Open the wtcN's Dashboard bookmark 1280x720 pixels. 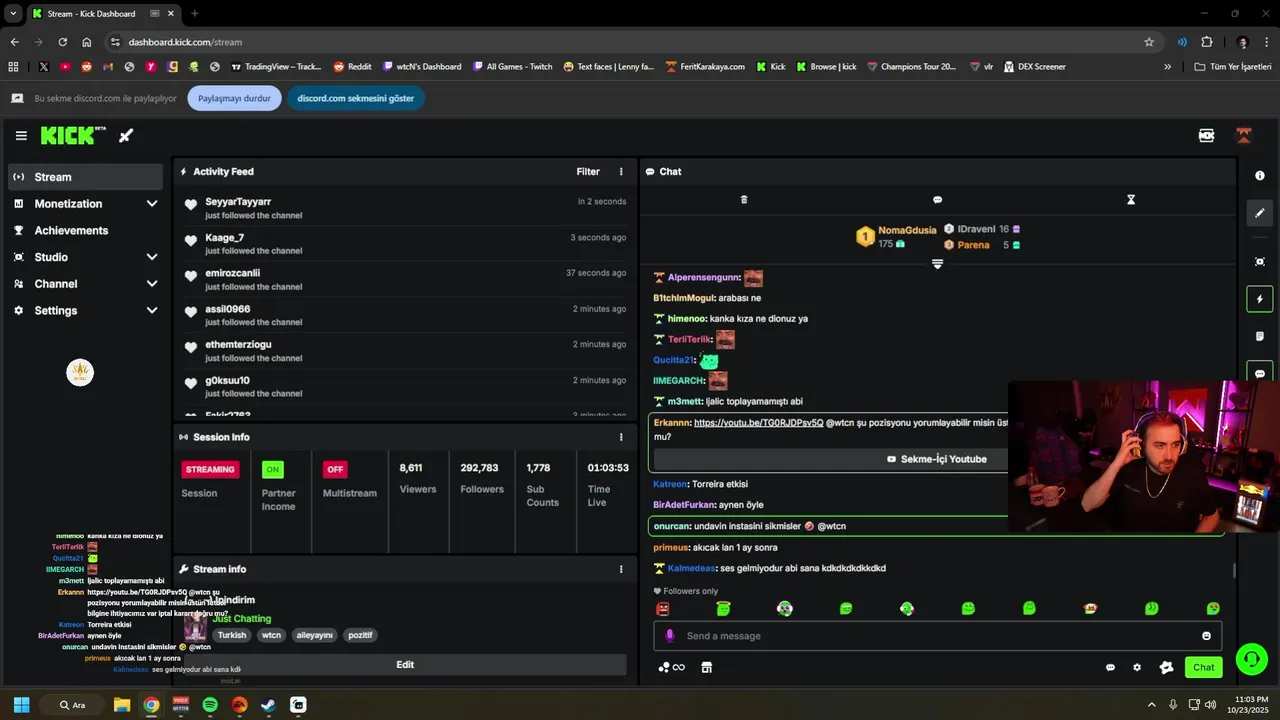pos(422,67)
